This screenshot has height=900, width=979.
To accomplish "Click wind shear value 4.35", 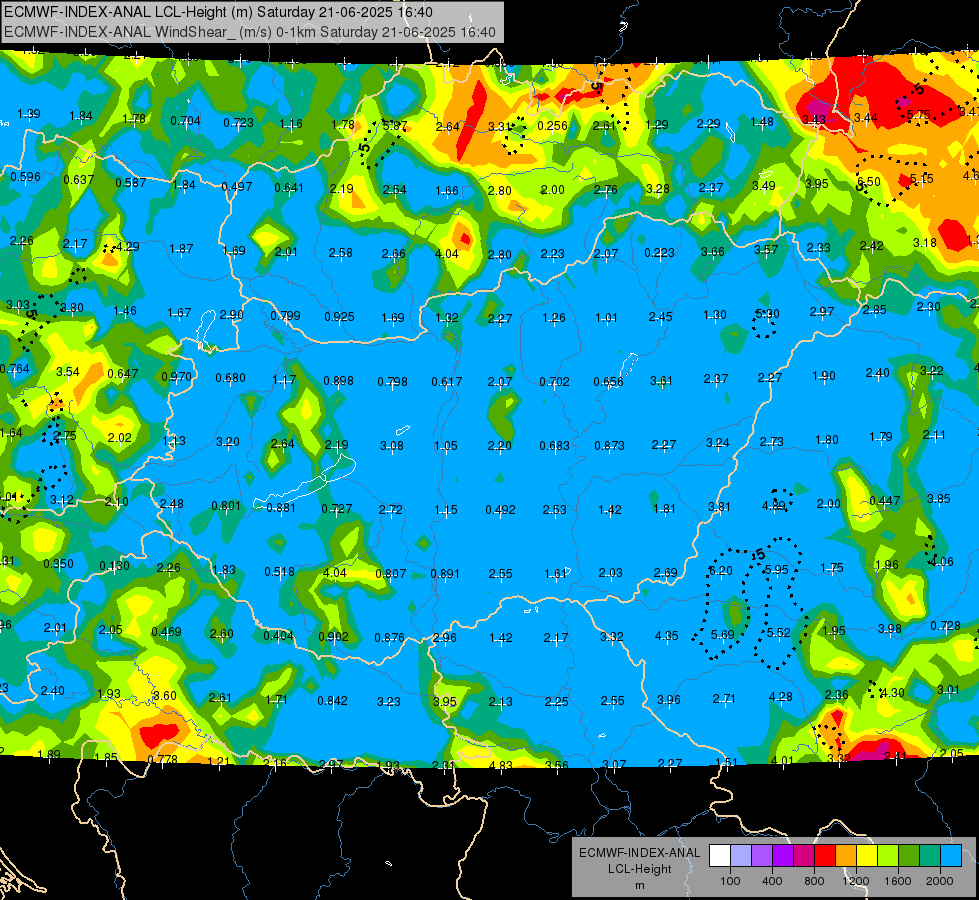I will 666,636.
